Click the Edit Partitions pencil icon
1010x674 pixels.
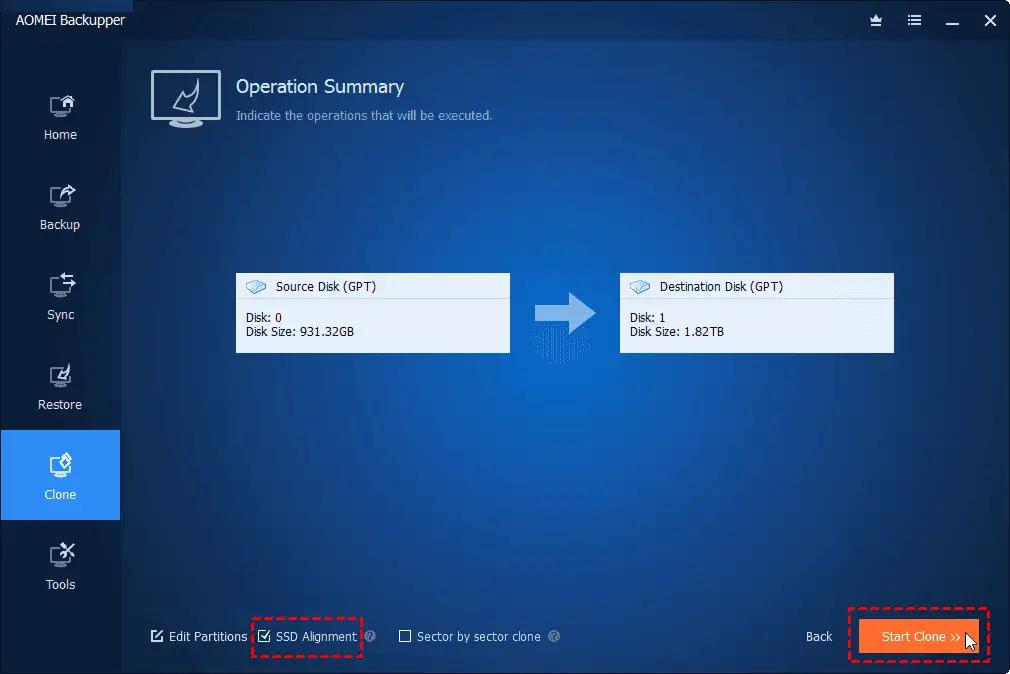point(157,636)
